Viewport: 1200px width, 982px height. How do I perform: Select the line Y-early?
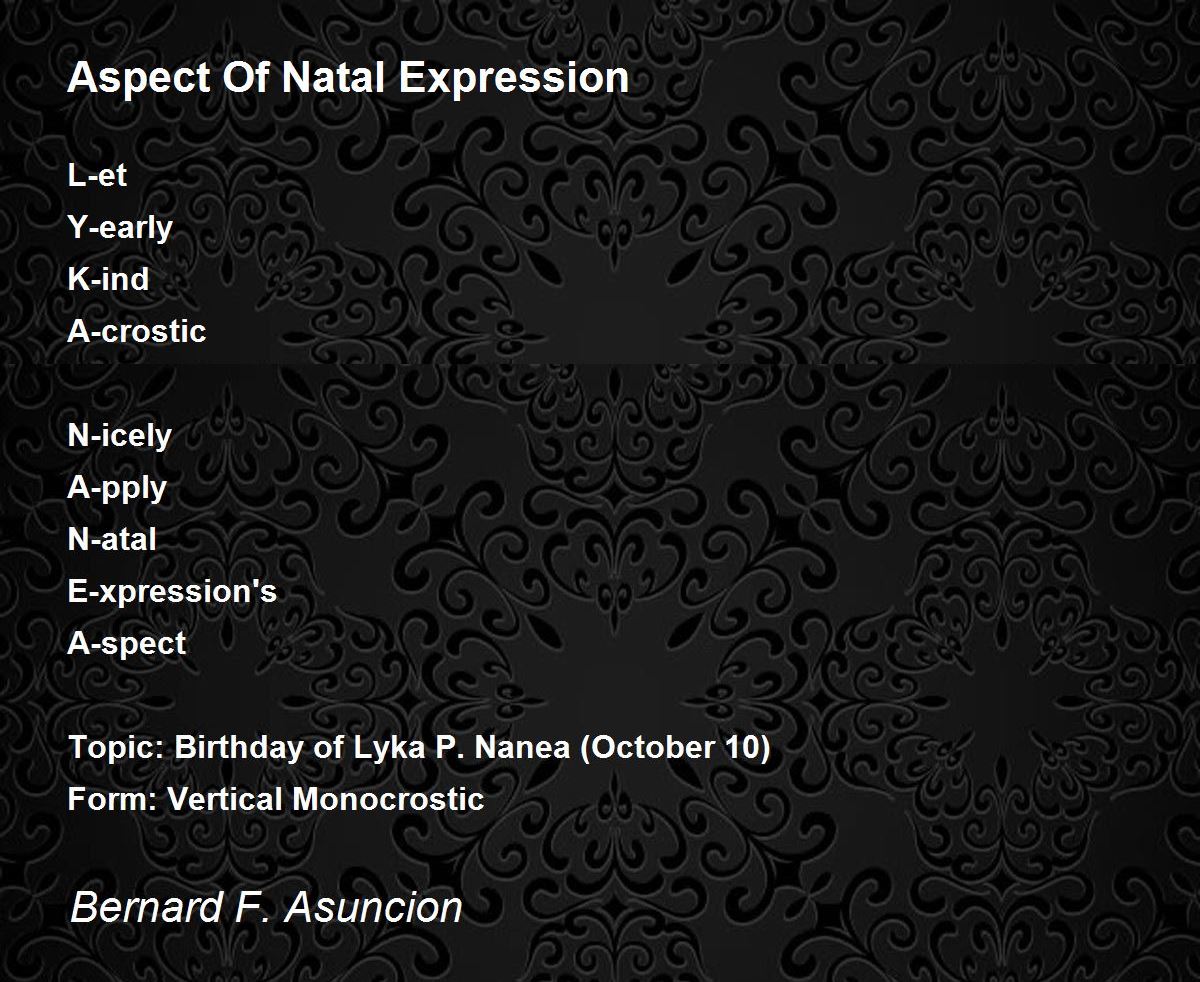pyautogui.click(x=120, y=228)
